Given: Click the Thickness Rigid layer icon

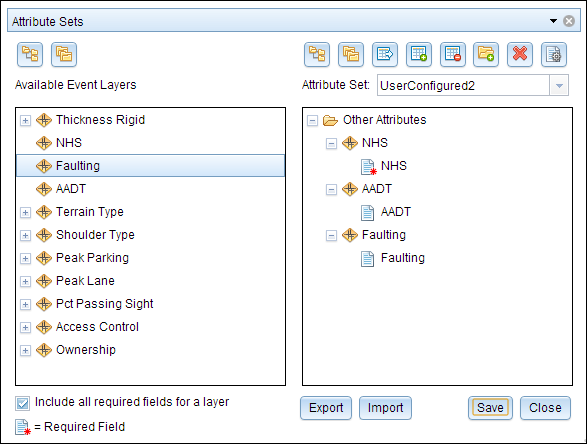Looking at the screenshot, I should coord(44,120).
